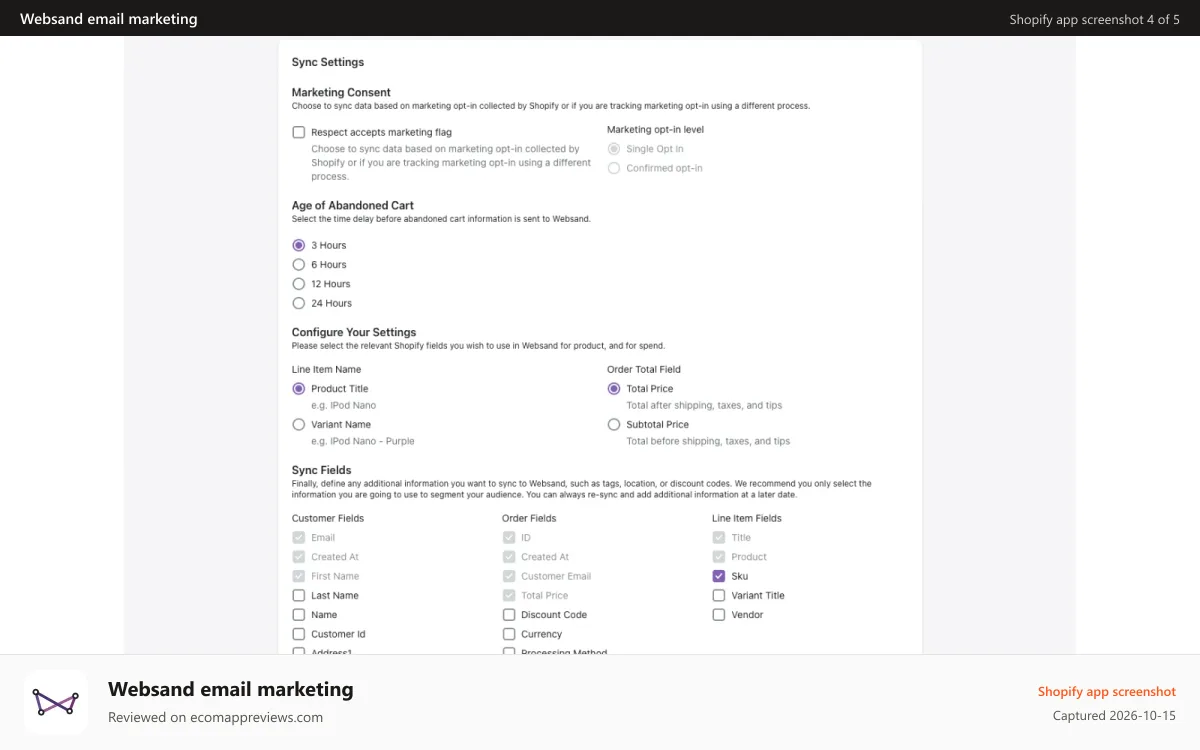1200x750 pixels.
Task: Uncheck the Sku line item field
Action: tap(719, 576)
